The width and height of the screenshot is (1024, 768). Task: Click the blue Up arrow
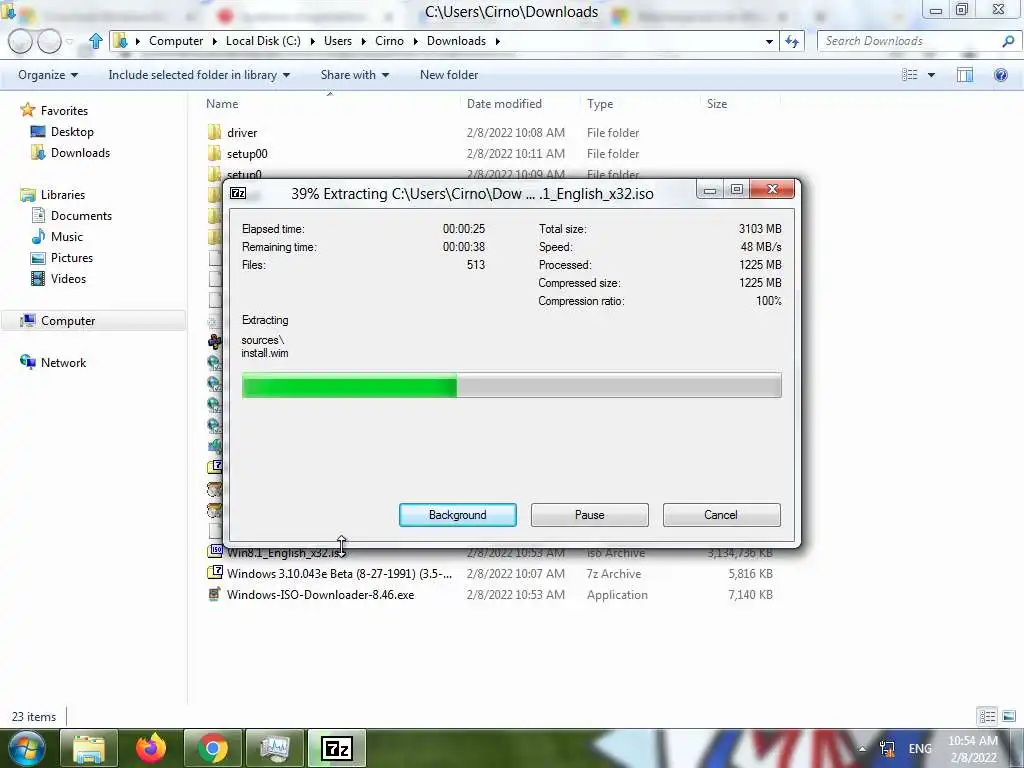(x=95, y=41)
